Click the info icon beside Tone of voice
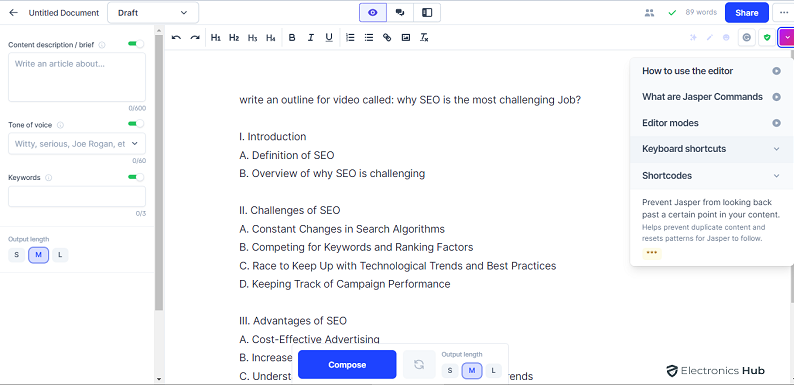 pyautogui.click(x=60, y=125)
